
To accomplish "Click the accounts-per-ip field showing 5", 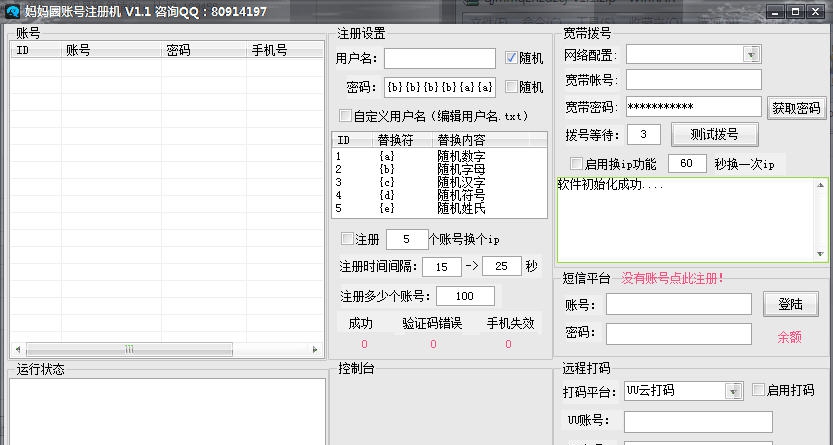I will click(407, 239).
